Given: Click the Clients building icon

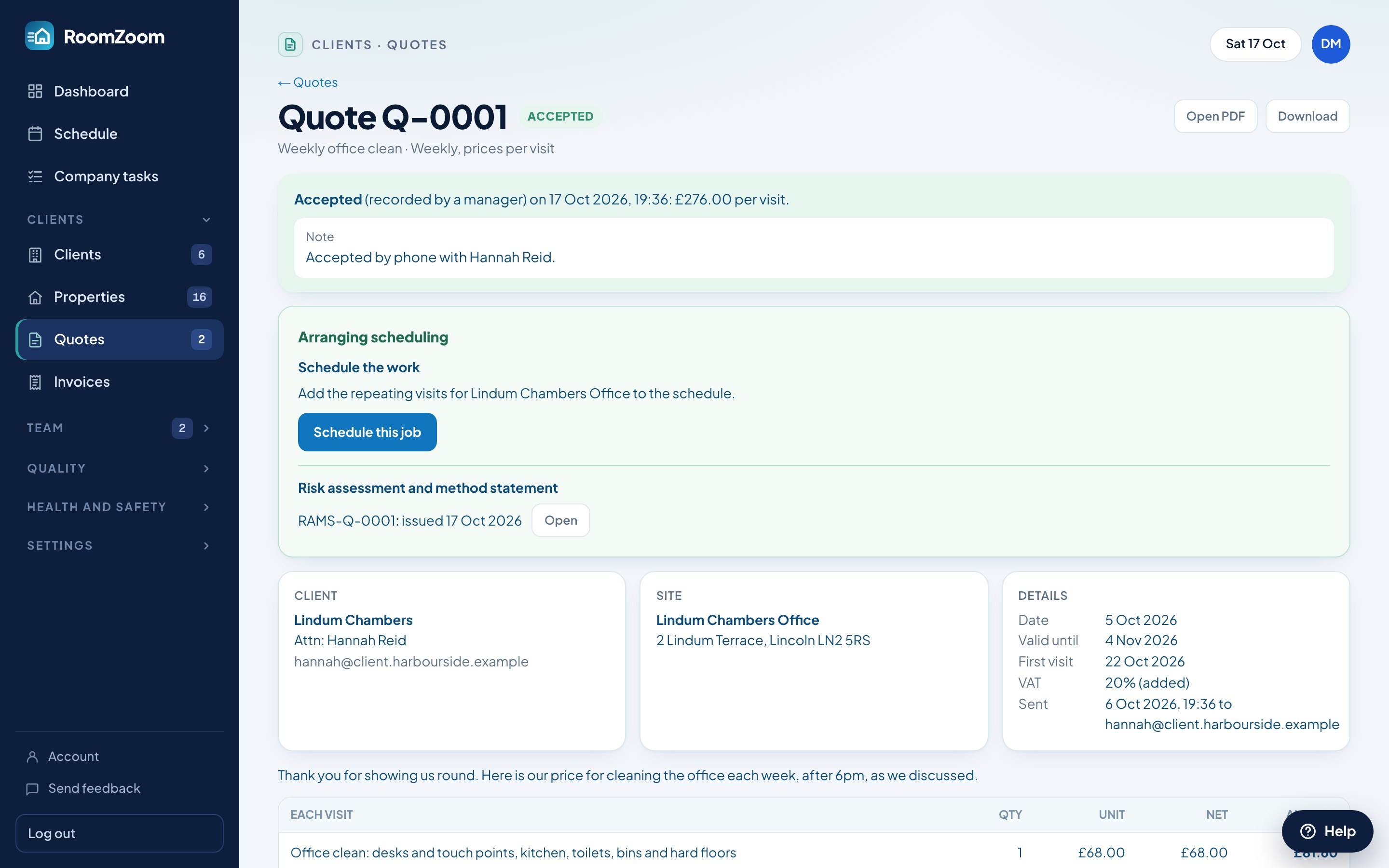Looking at the screenshot, I should click(x=35, y=255).
